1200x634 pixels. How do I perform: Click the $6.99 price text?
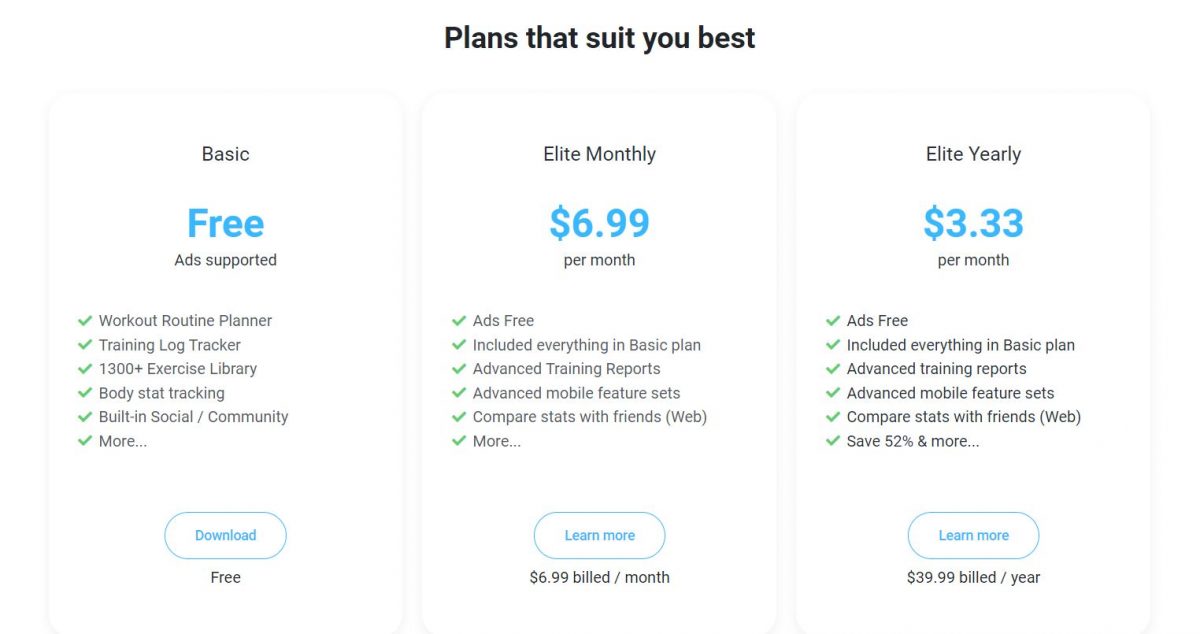[599, 223]
